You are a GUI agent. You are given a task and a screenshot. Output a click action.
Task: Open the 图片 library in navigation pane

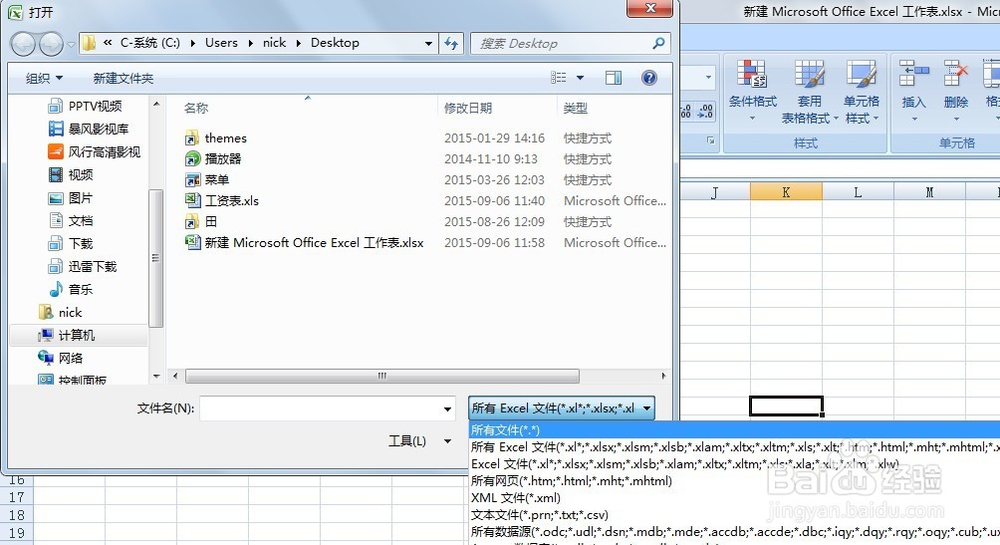click(x=71, y=198)
